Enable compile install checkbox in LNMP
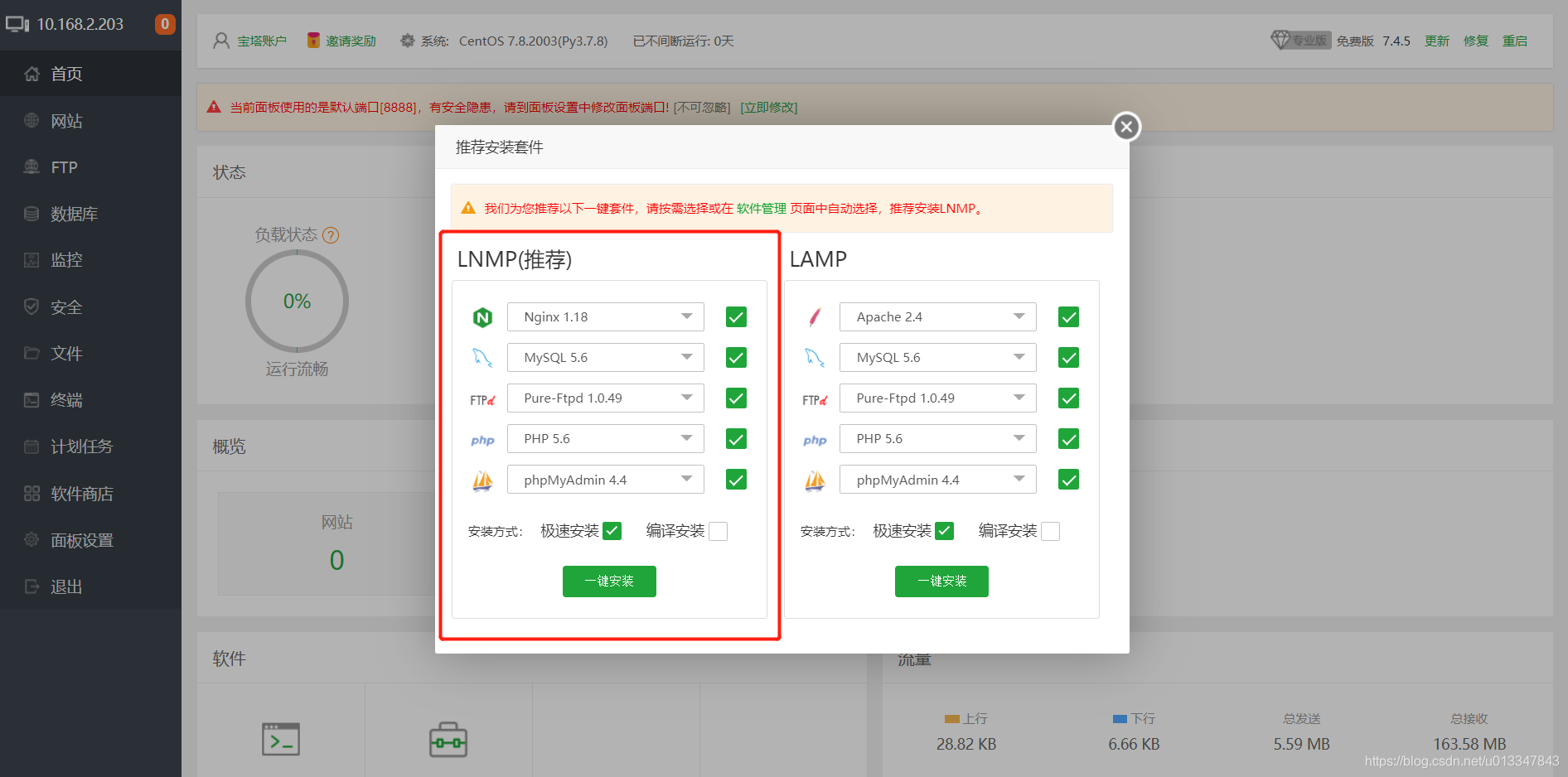 click(719, 531)
